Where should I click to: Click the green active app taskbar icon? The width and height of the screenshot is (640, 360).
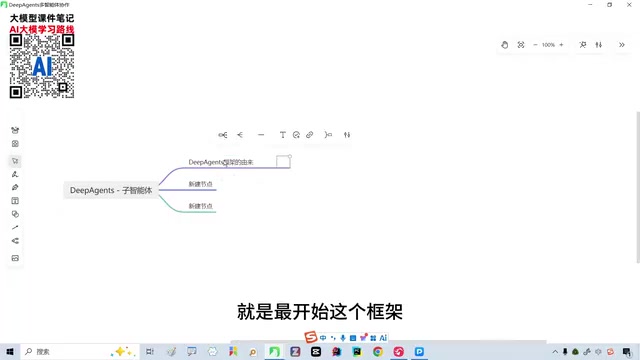(274, 351)
